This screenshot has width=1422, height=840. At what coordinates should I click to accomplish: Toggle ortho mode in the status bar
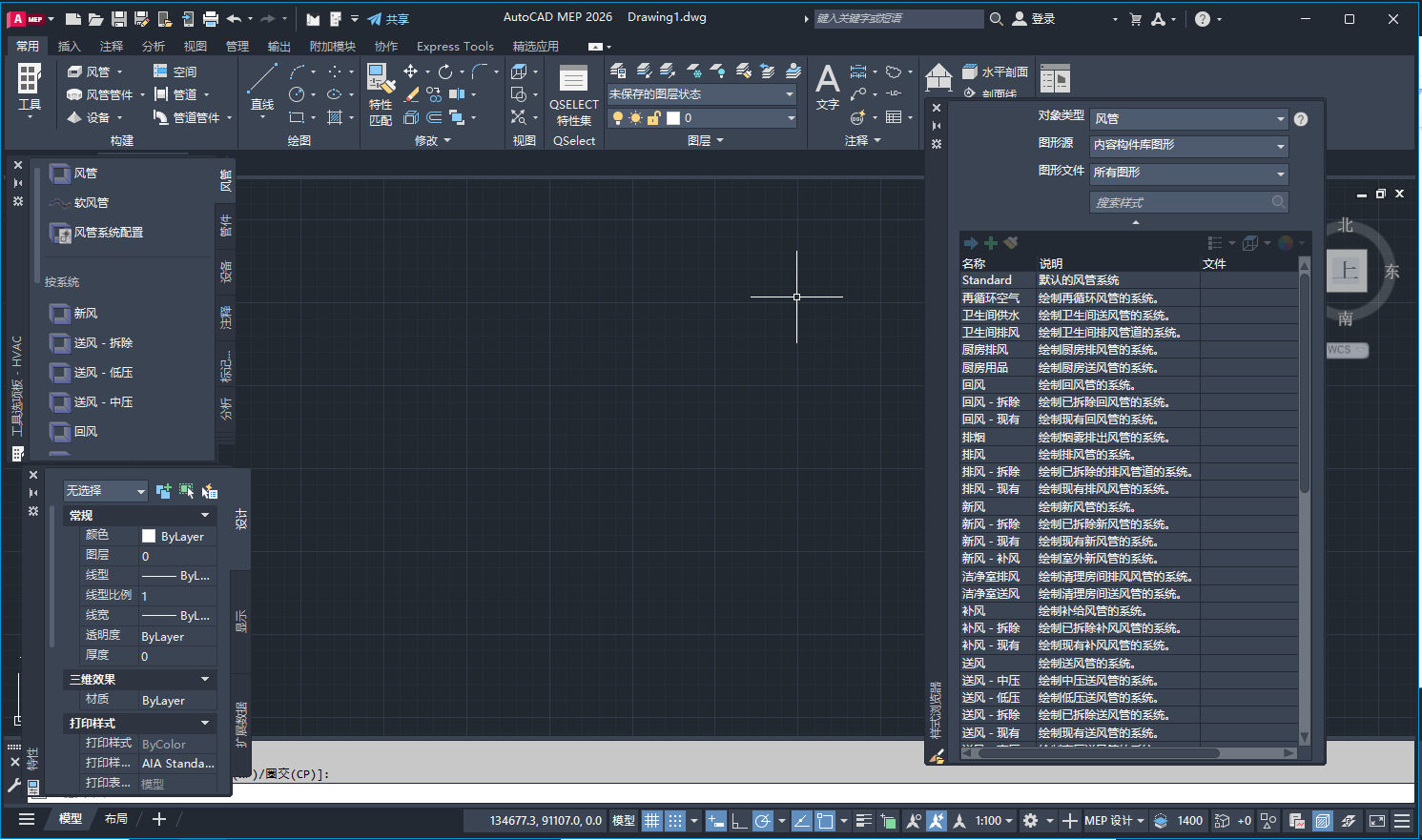738,820
